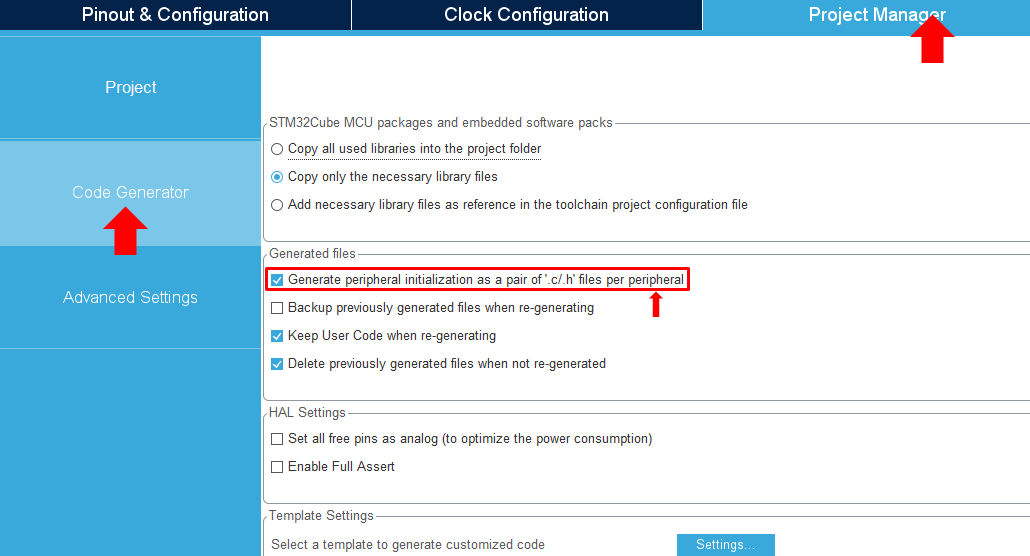The width and height of the screenshot is (1030, 556).
Task: Click the Generated files group label
Action: [312, 255]
